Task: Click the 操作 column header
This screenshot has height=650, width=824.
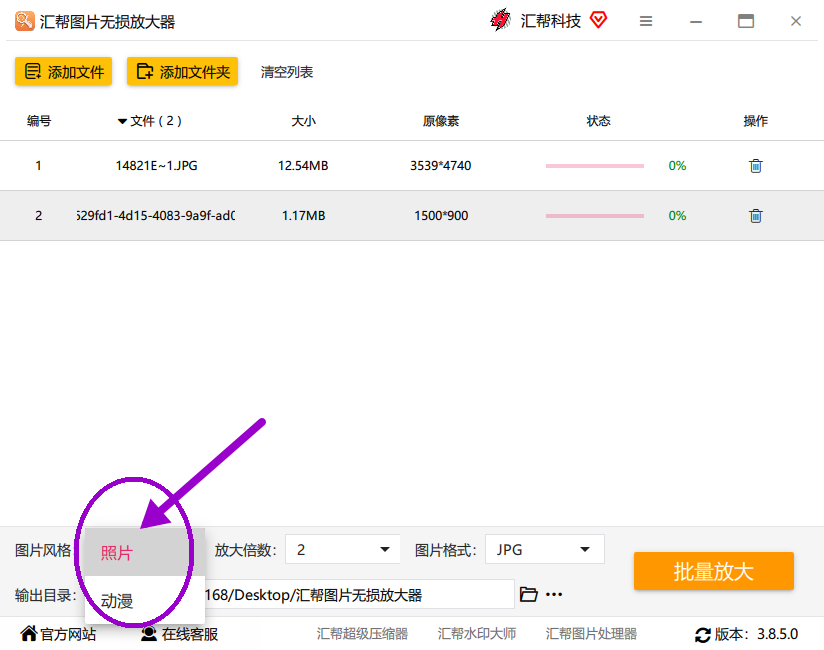Action: 755,121
